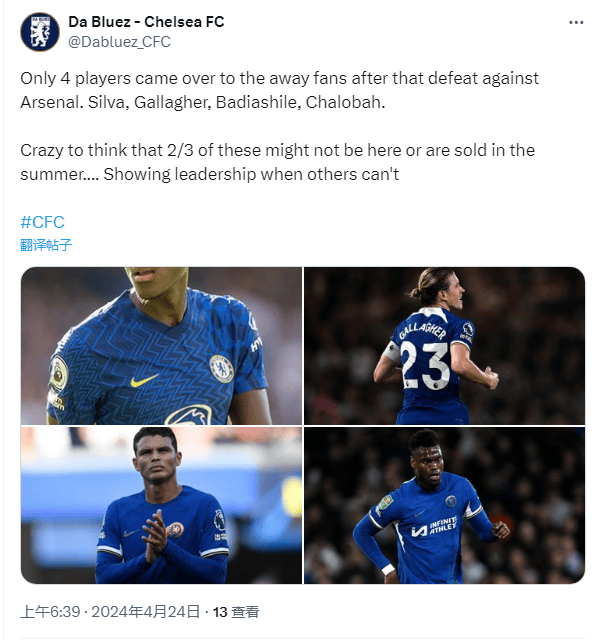Click the sentence about showing leadership
Viewport: 599px width, 640px height.
click(x=251, y=174)
